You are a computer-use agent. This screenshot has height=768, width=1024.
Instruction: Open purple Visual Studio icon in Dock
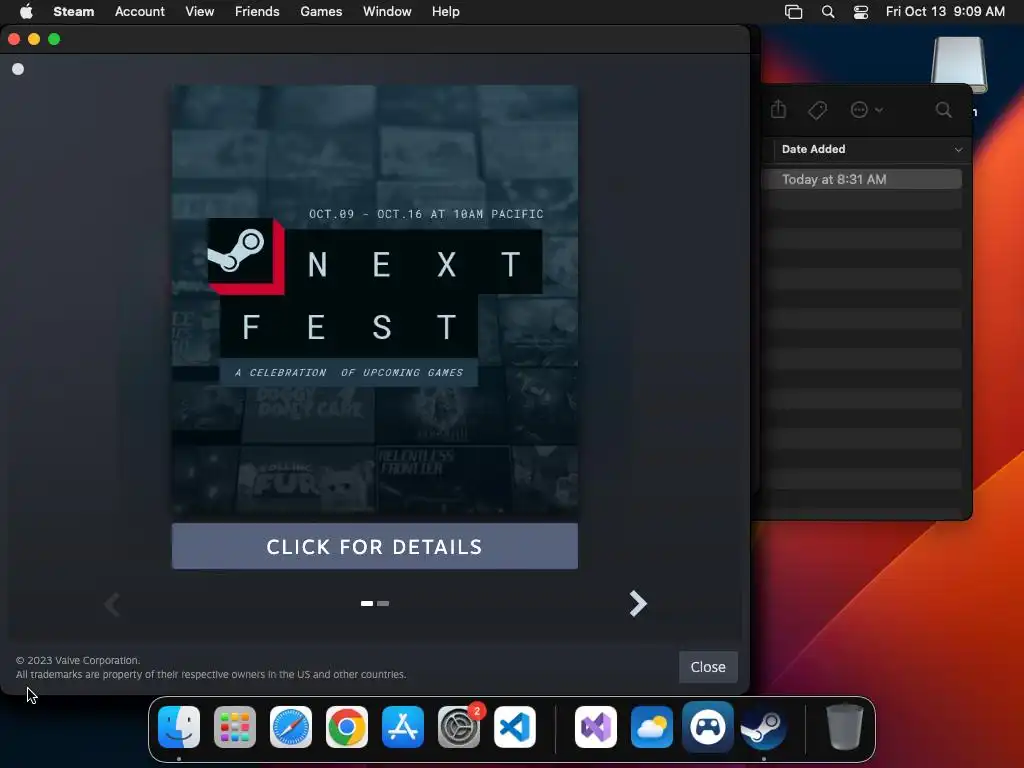[x=596, y=727]
